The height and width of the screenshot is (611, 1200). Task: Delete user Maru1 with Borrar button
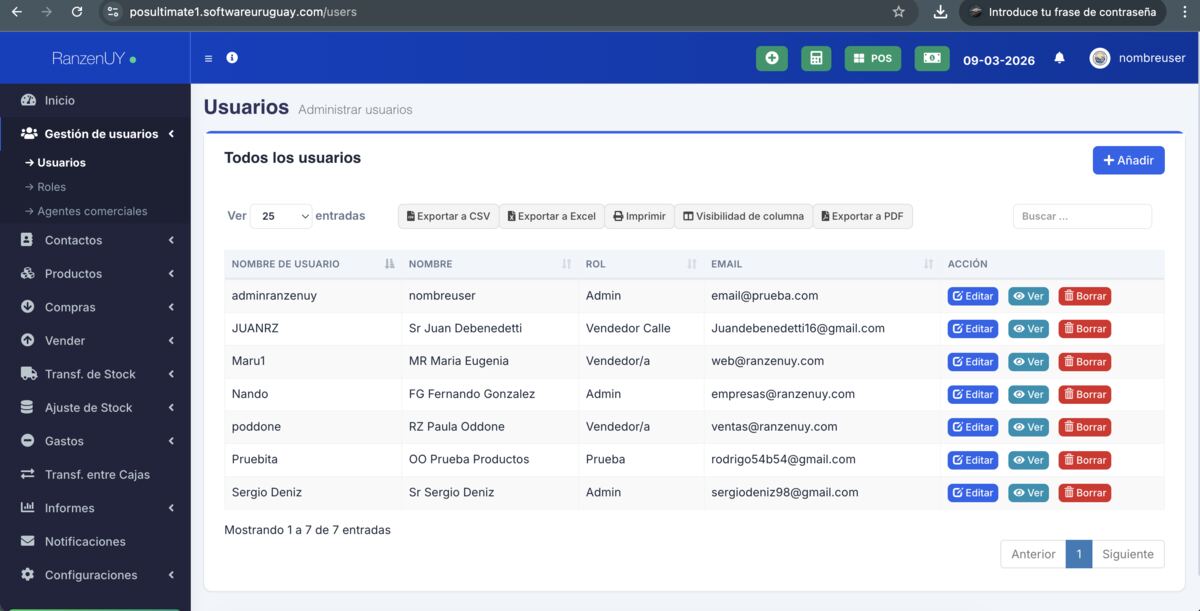[1084, 362]
